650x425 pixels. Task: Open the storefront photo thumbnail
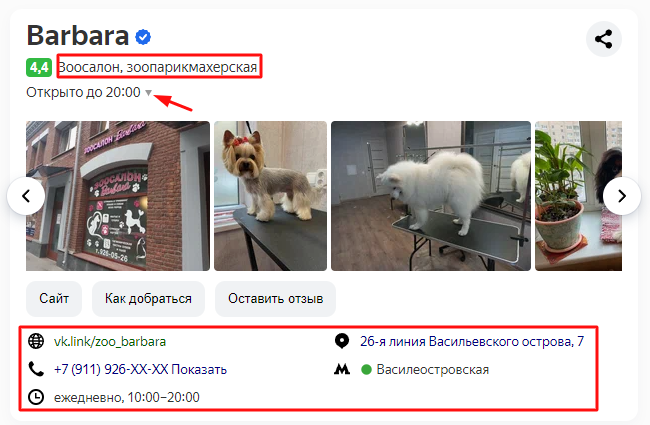pyautogui.click(x=118, y=196)
